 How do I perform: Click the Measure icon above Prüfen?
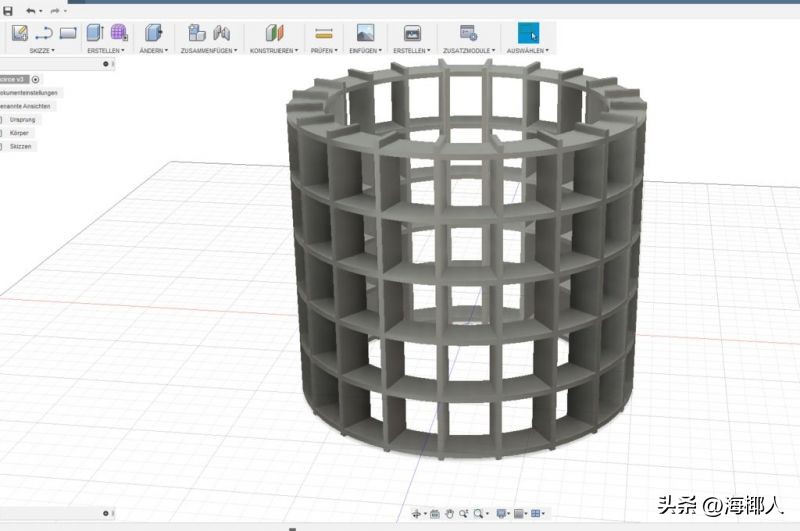(323, 33)
